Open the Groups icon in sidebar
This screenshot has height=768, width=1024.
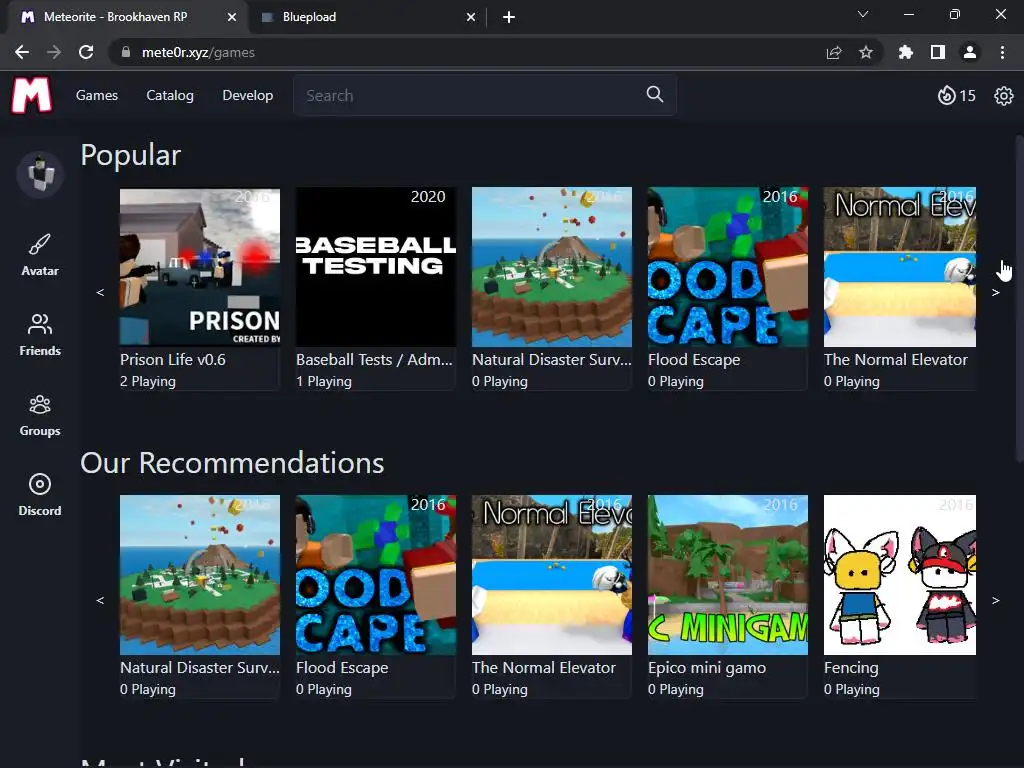(x=40, y=404)
